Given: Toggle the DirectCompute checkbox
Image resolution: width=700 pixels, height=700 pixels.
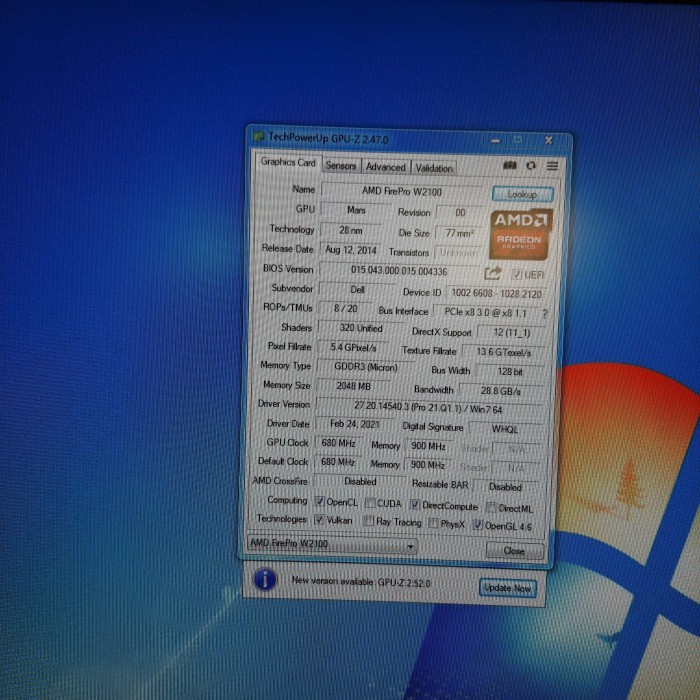Looking at the screenshot, I should (415, 505).
